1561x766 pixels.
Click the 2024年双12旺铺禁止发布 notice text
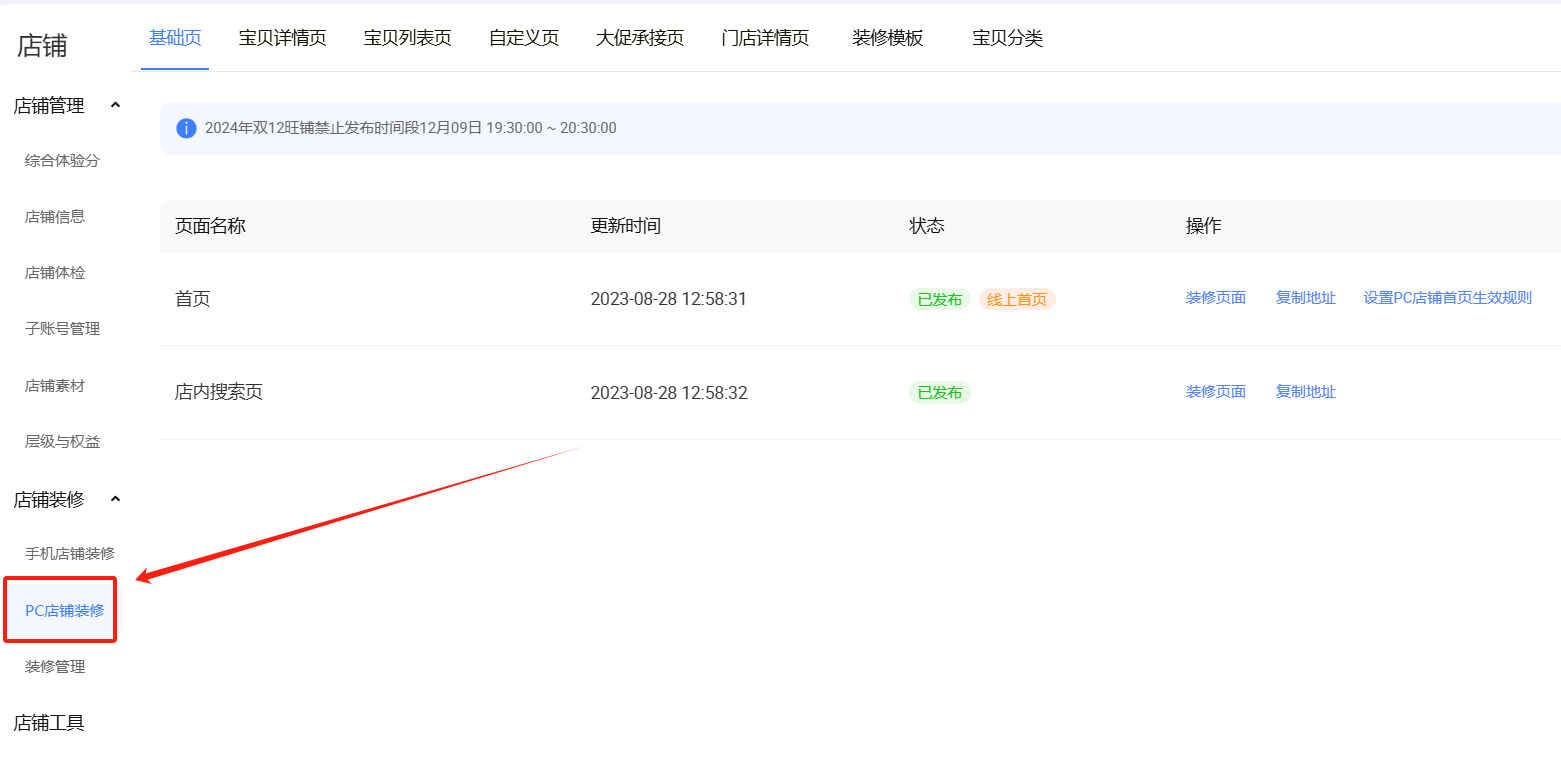pyautogui.click(x=411, y=128)
